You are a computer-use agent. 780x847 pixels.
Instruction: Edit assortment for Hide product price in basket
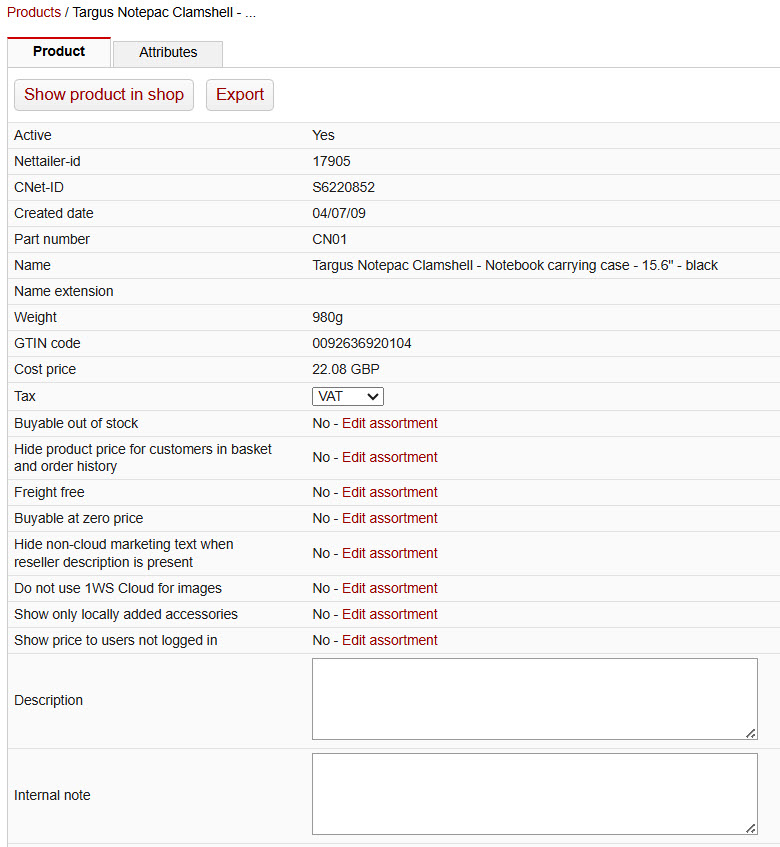[x=389, y=457]
